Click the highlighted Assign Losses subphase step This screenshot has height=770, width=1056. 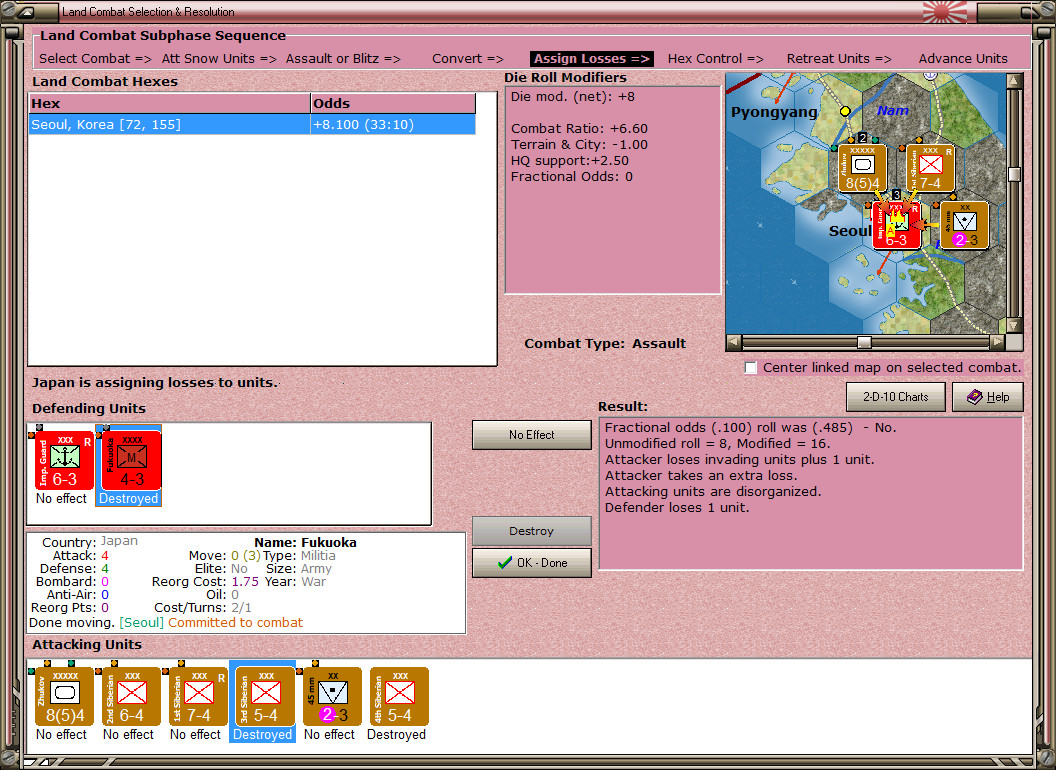tap(592, 59)
